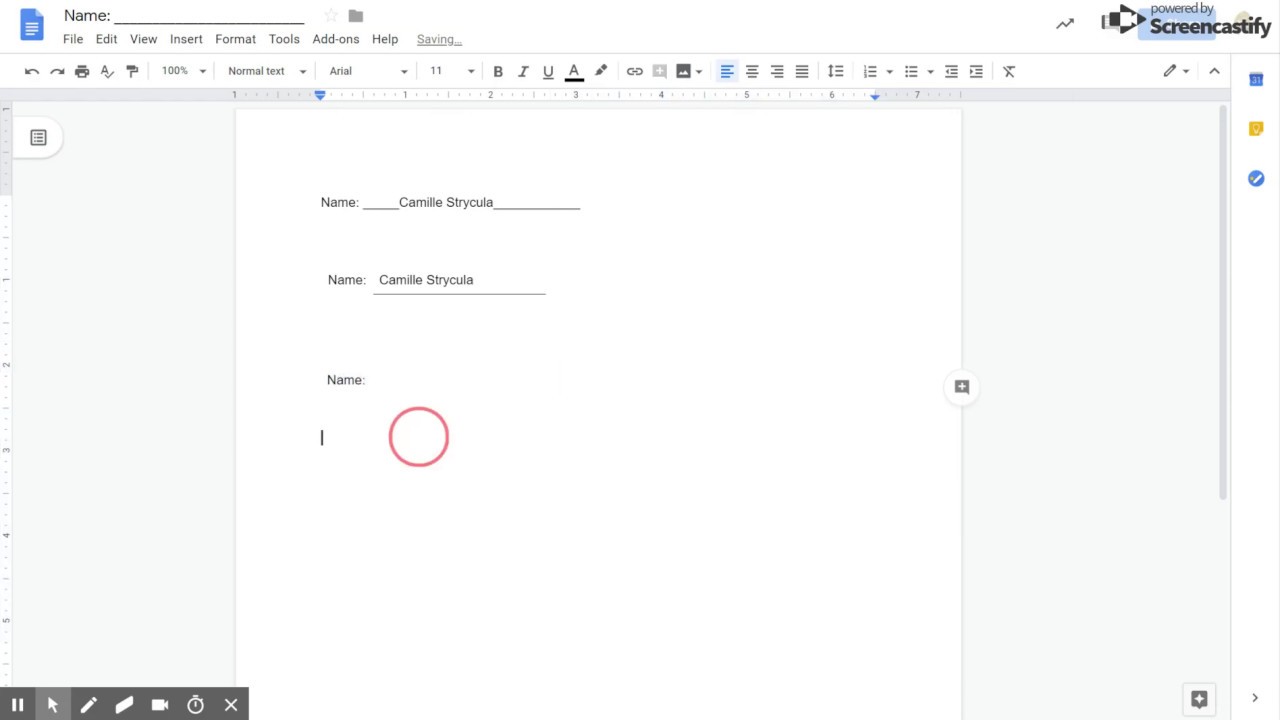Open editing mode pencil dropdown
Viewport: 1280px width, 720px height.
[x=1175, y=71]
